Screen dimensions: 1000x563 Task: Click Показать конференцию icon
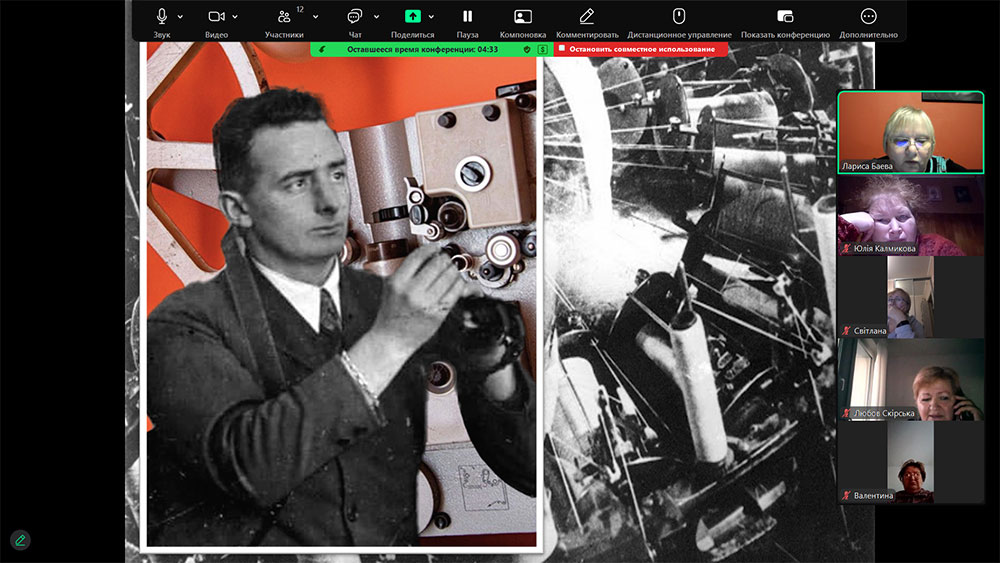[x=785, y=17]
